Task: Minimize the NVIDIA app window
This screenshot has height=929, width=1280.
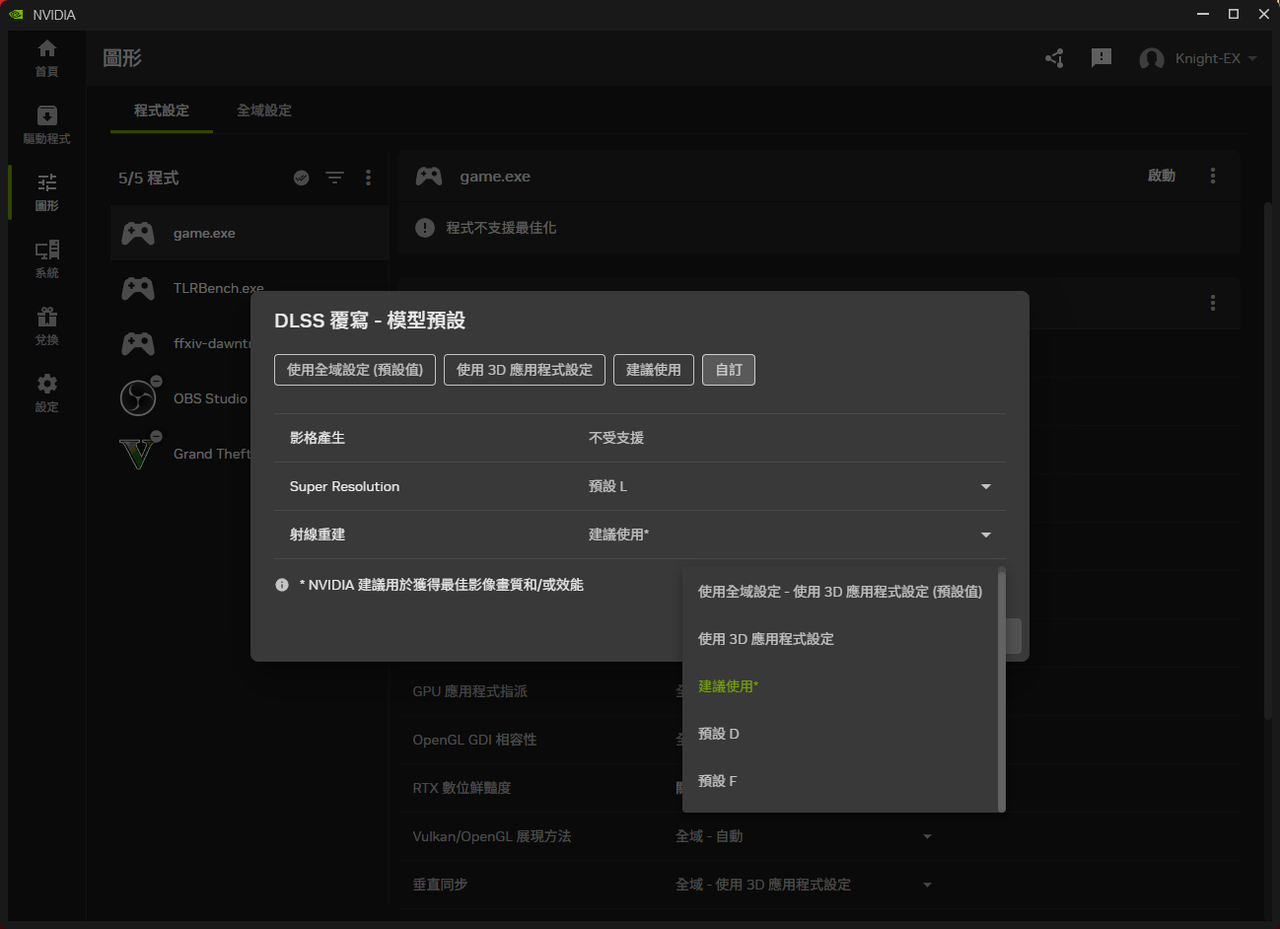Action: point(1201,14)
